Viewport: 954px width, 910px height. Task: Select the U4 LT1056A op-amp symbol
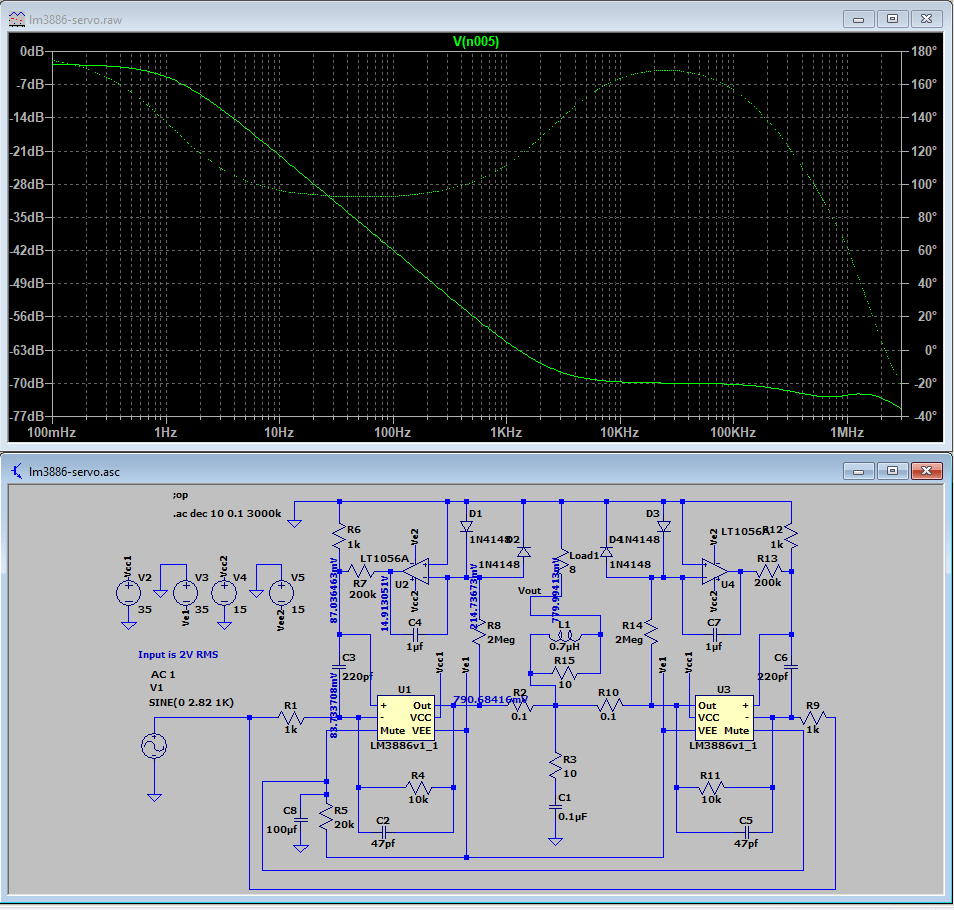(x=715, y=571)
